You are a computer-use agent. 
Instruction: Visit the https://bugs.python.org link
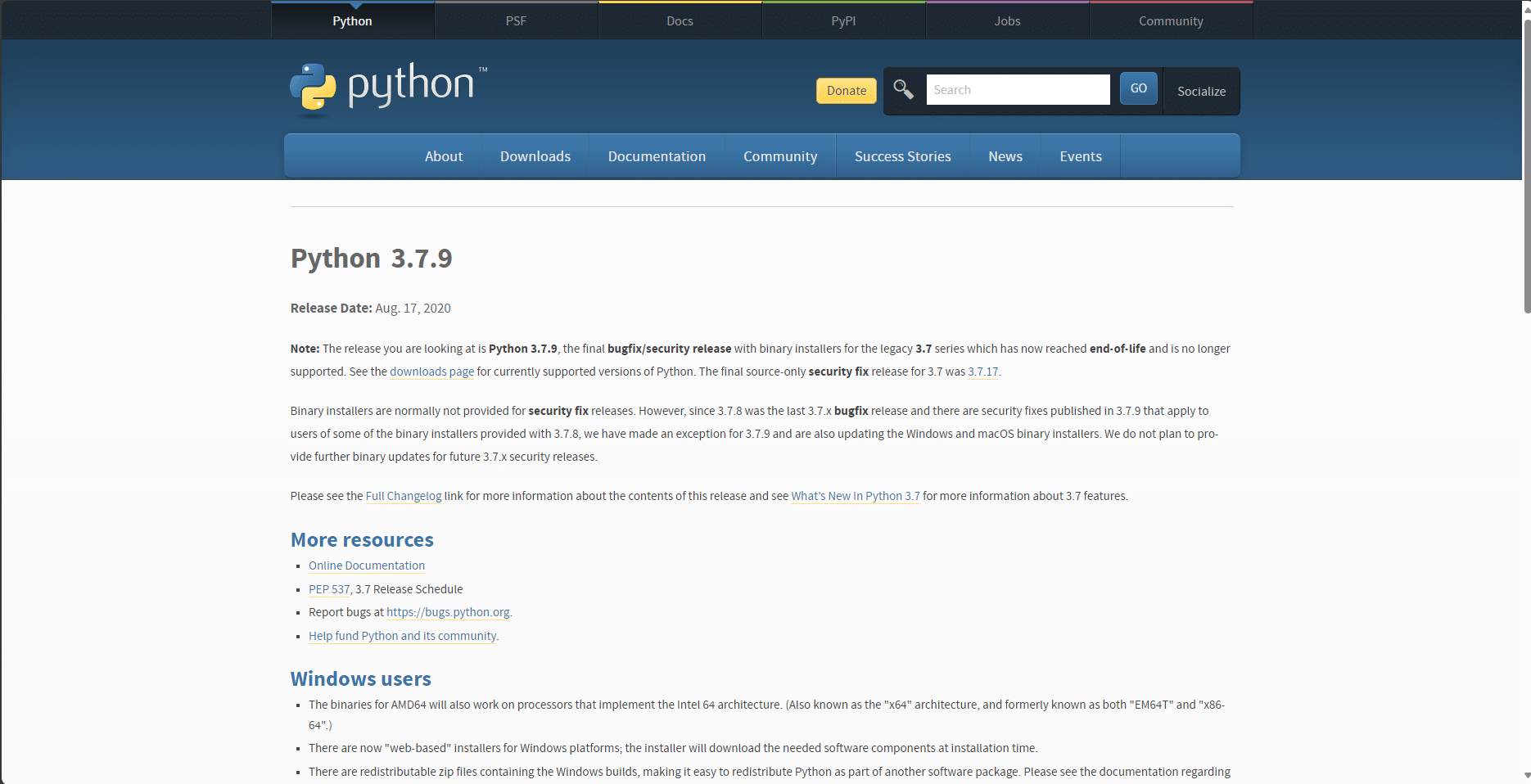[x=448, y=612]
